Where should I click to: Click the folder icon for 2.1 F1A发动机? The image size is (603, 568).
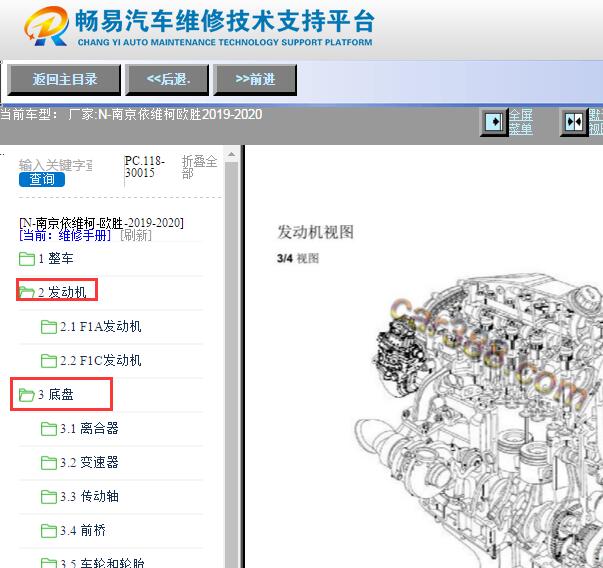tap(49, 327)
